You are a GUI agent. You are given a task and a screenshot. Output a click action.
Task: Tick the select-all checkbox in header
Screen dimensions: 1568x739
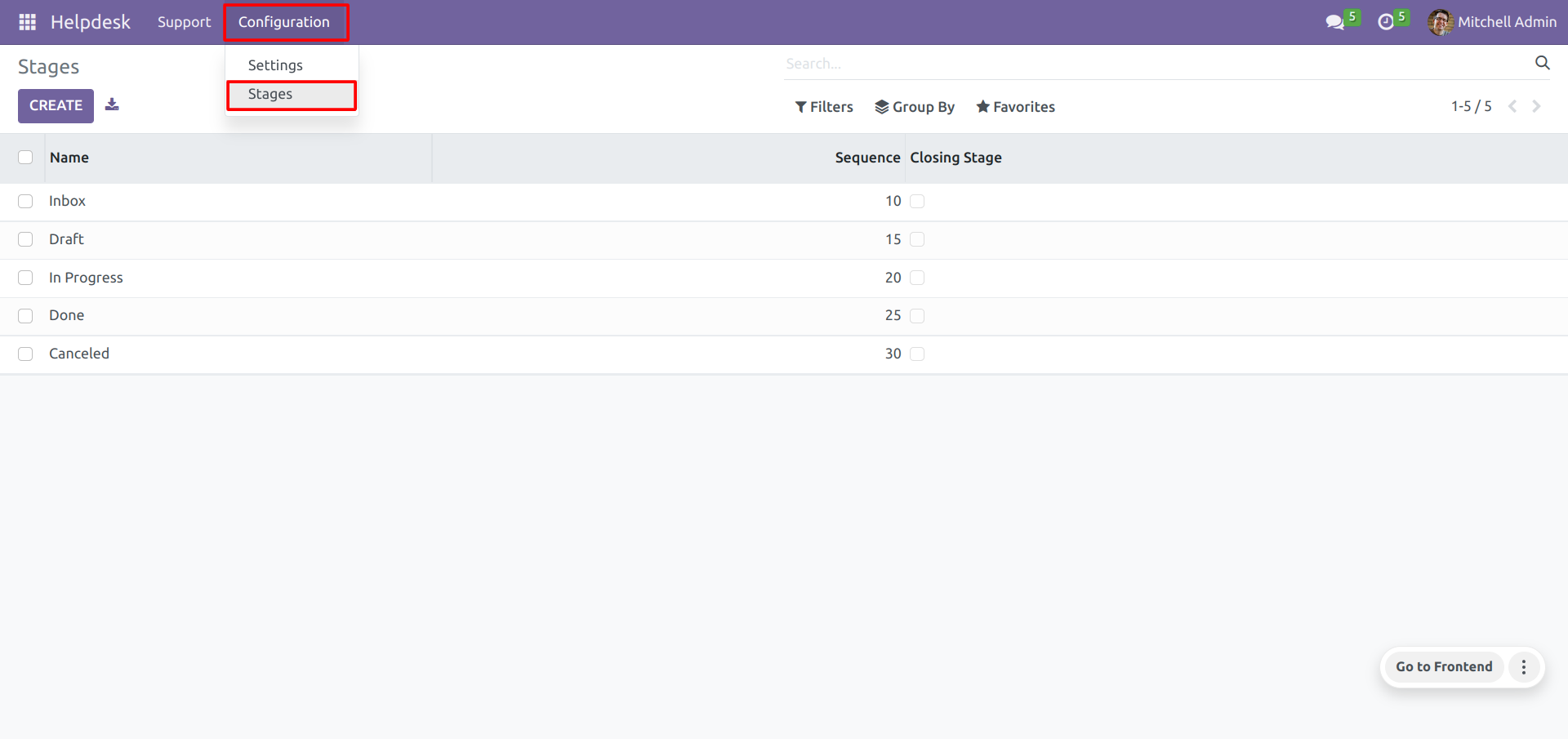click(25, 157)
